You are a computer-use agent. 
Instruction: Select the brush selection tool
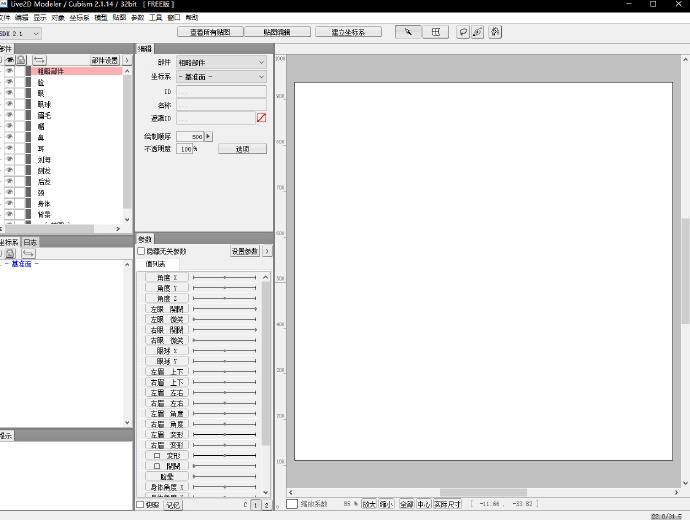click(478, 32)
